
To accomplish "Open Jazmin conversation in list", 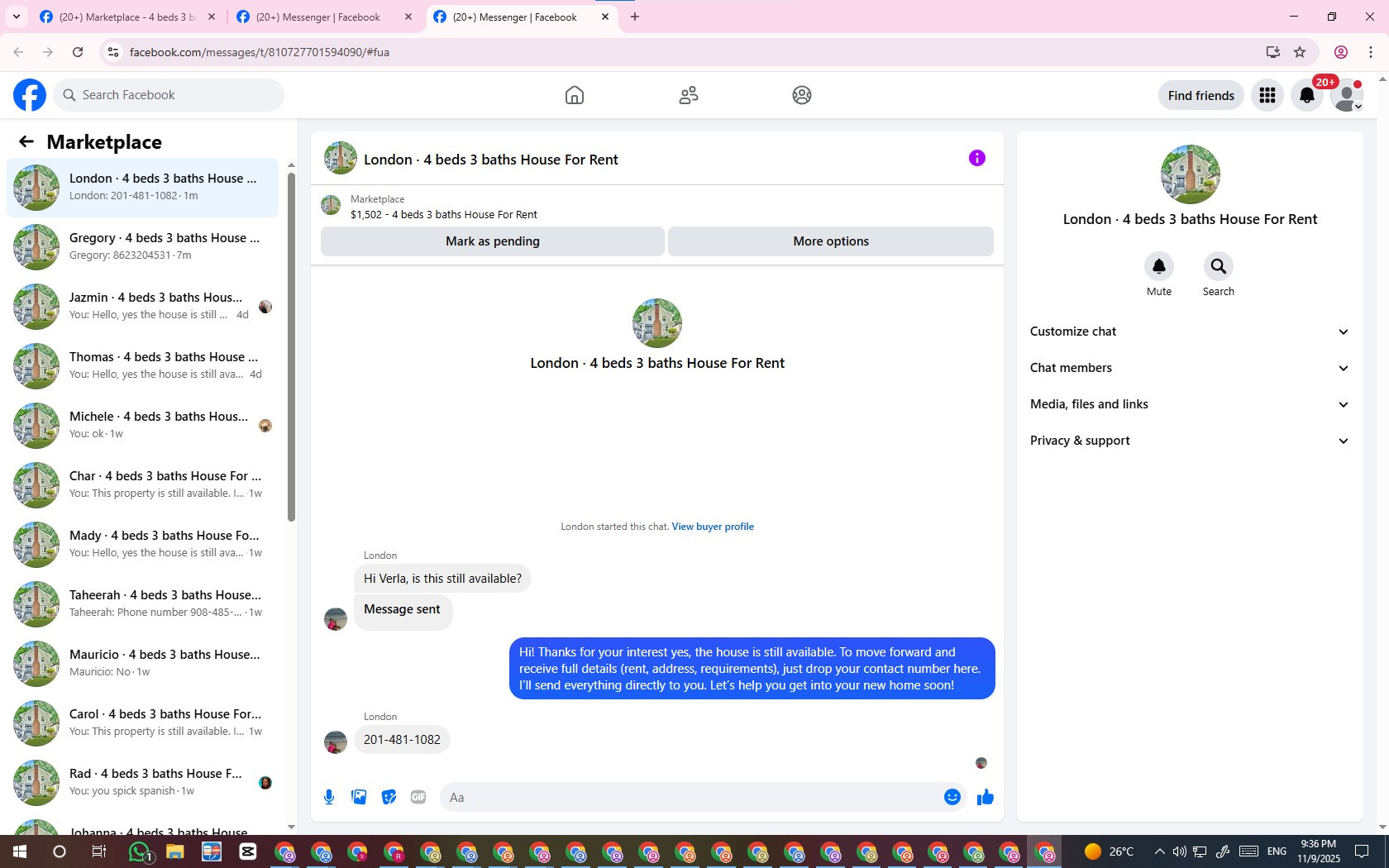I will pyautogui.click(x=143, y=306).
